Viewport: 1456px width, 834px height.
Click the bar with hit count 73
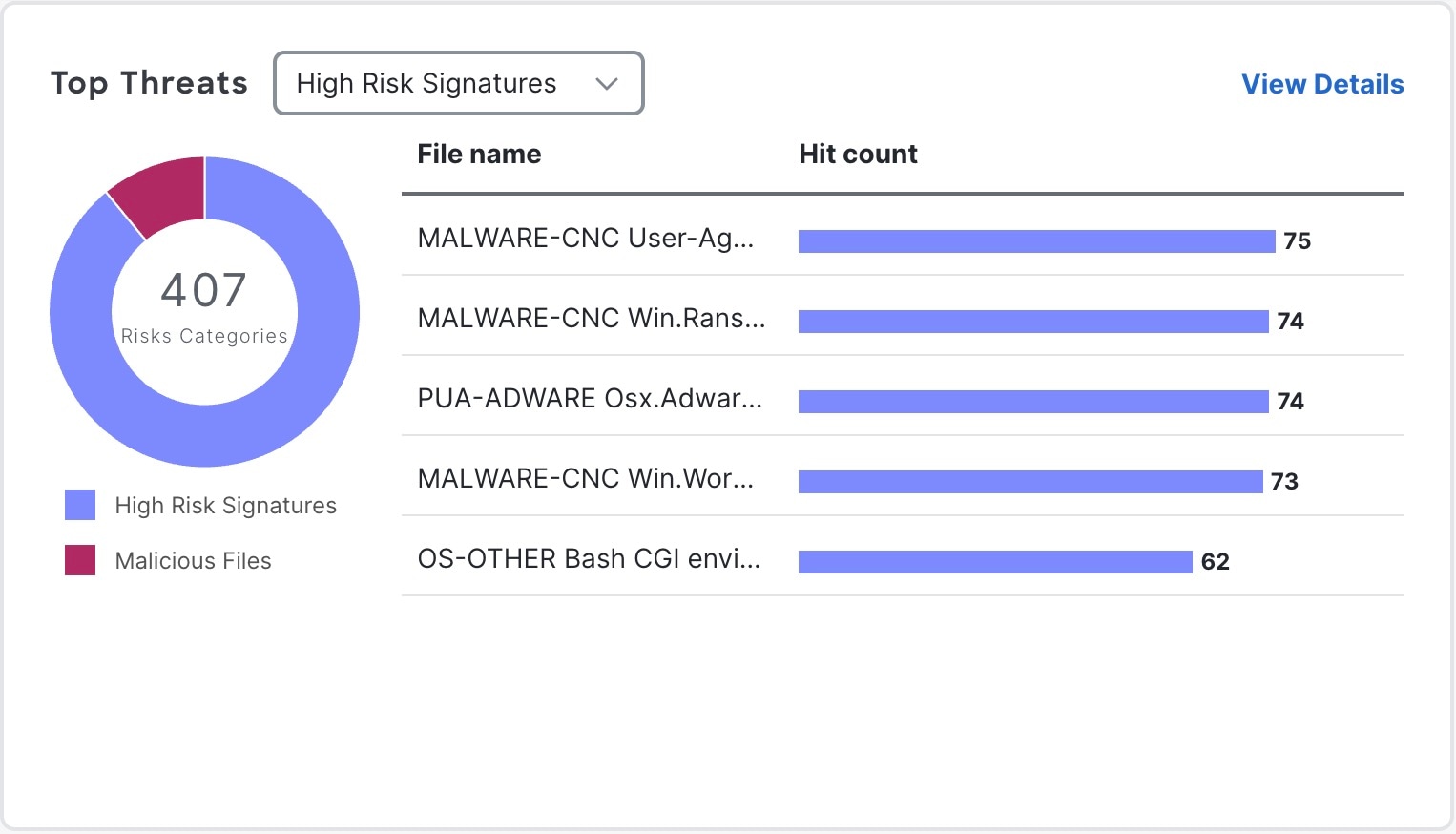(1030, 482)
